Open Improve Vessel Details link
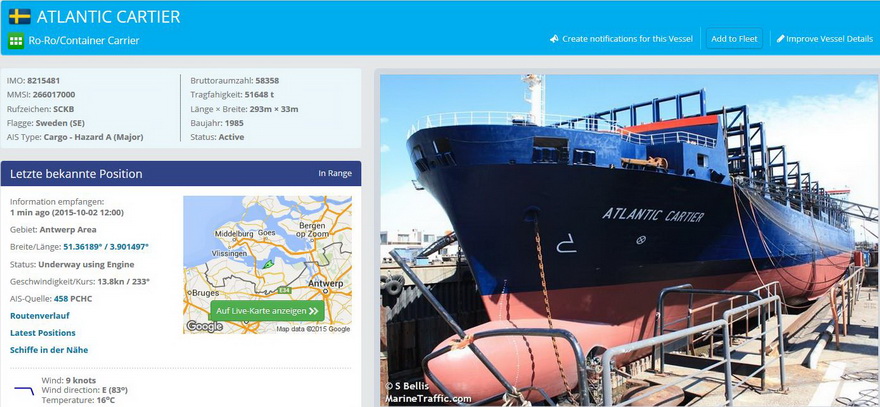This screenshot has width=880, height=407. (825, 39)
